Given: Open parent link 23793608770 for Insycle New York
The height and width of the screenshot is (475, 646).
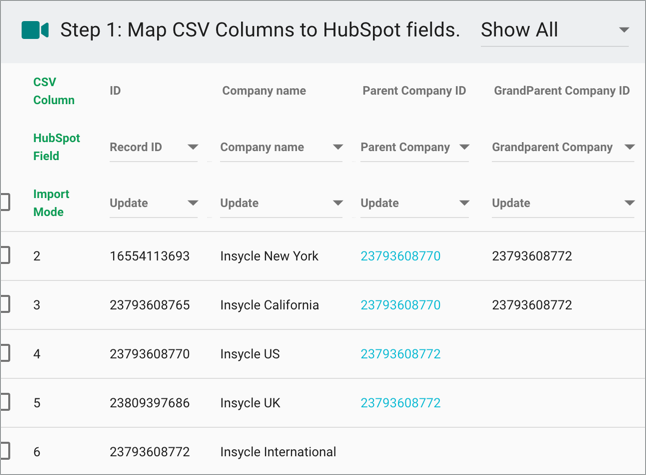Looking at the screenshot, I should tap(400, 256).
